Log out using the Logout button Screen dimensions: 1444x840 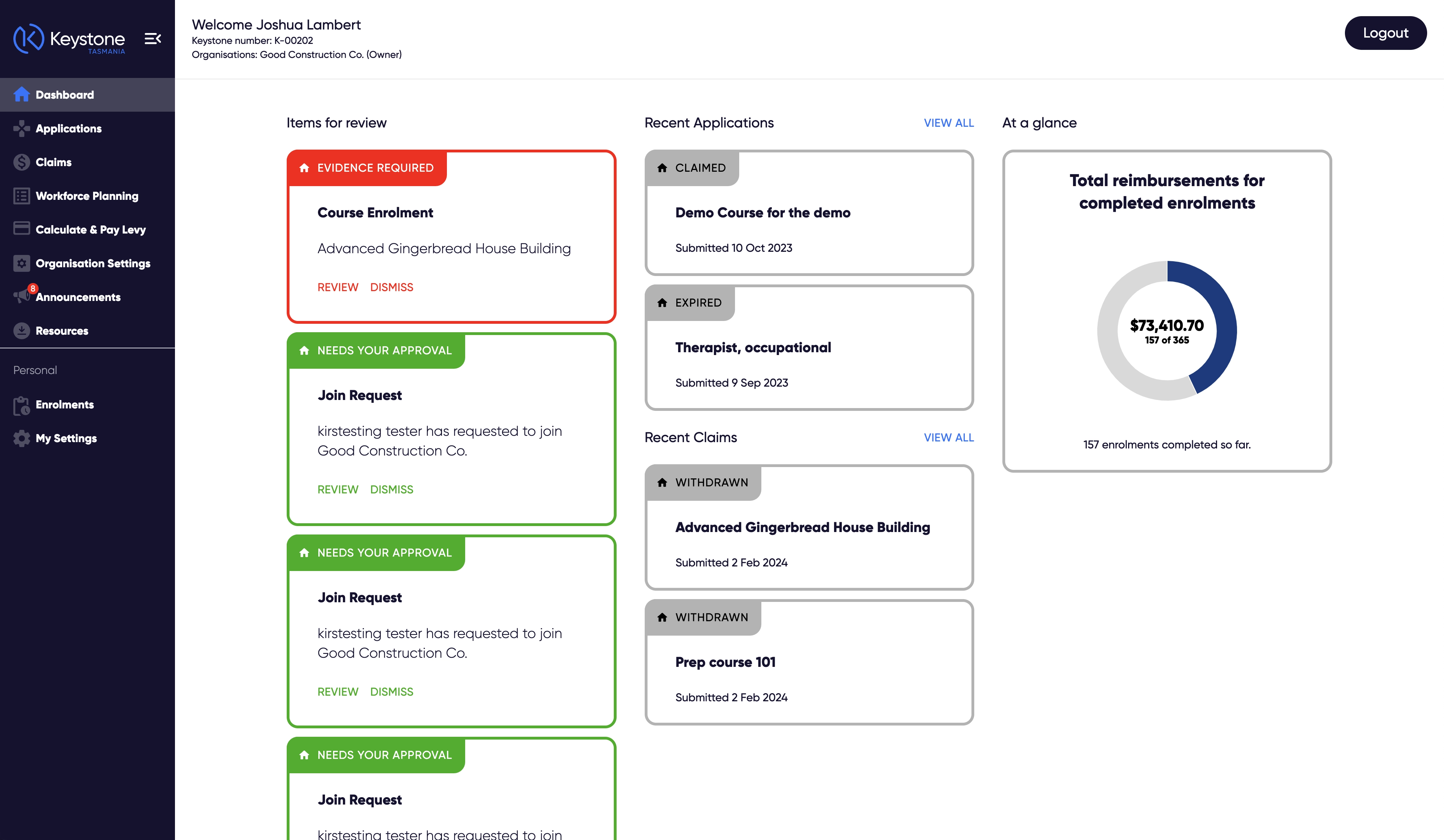tap(1385, 33)
